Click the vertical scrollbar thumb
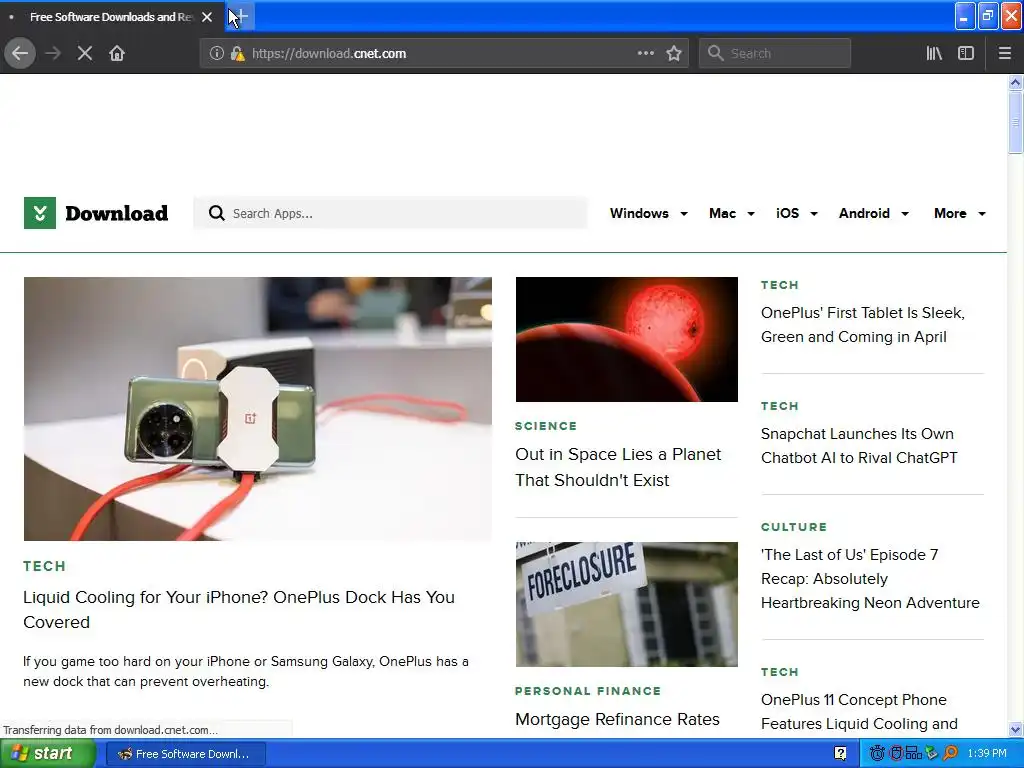This screenshot has height=768, width=1024. click(x=1015, y=123)
